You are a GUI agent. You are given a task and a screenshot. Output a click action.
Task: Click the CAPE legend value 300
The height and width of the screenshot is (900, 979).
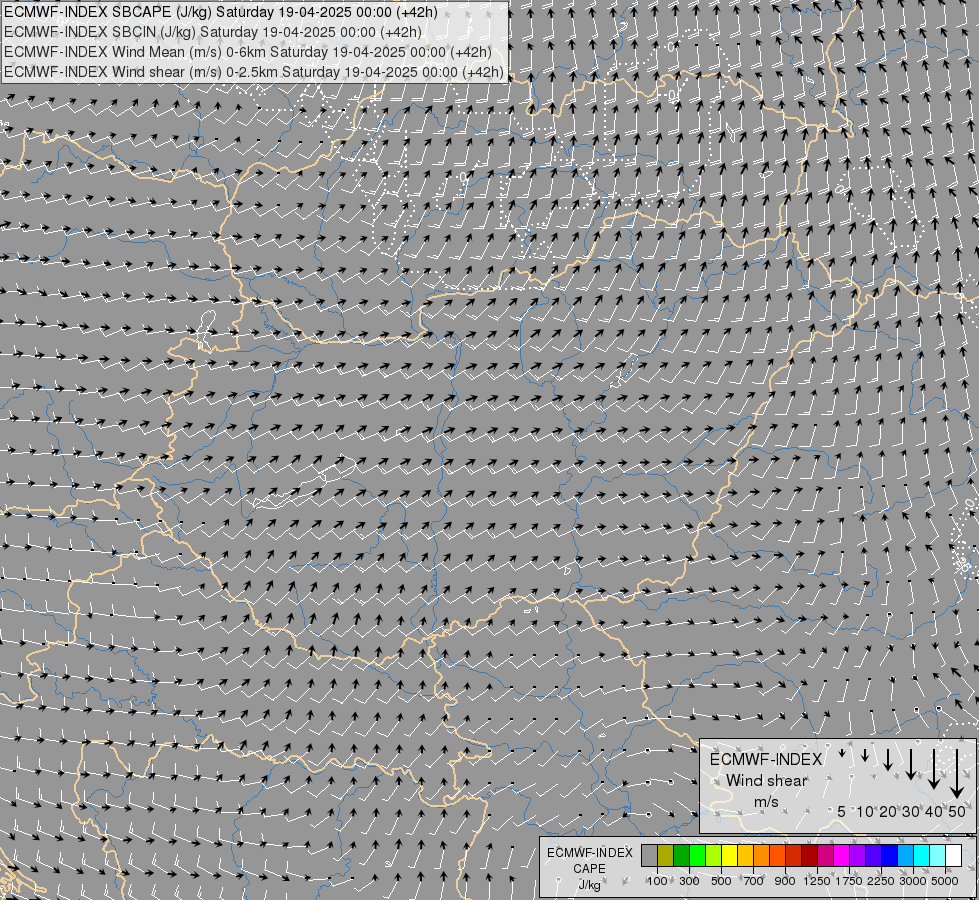tap(689, 881)
